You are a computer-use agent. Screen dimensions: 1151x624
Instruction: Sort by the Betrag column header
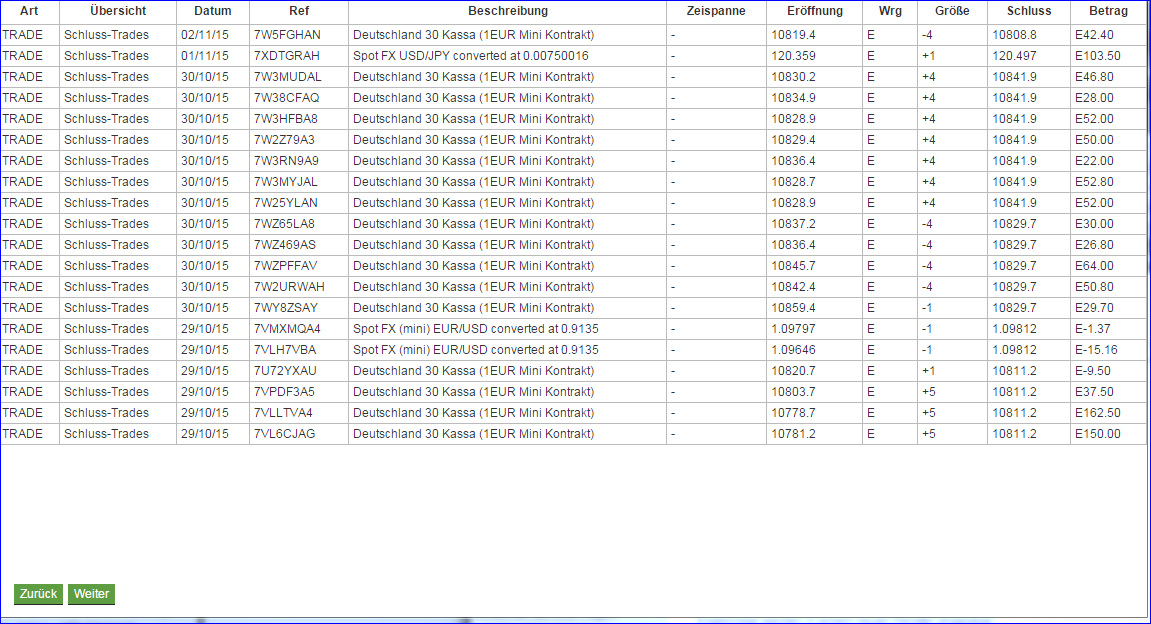tap(1108, 12)
